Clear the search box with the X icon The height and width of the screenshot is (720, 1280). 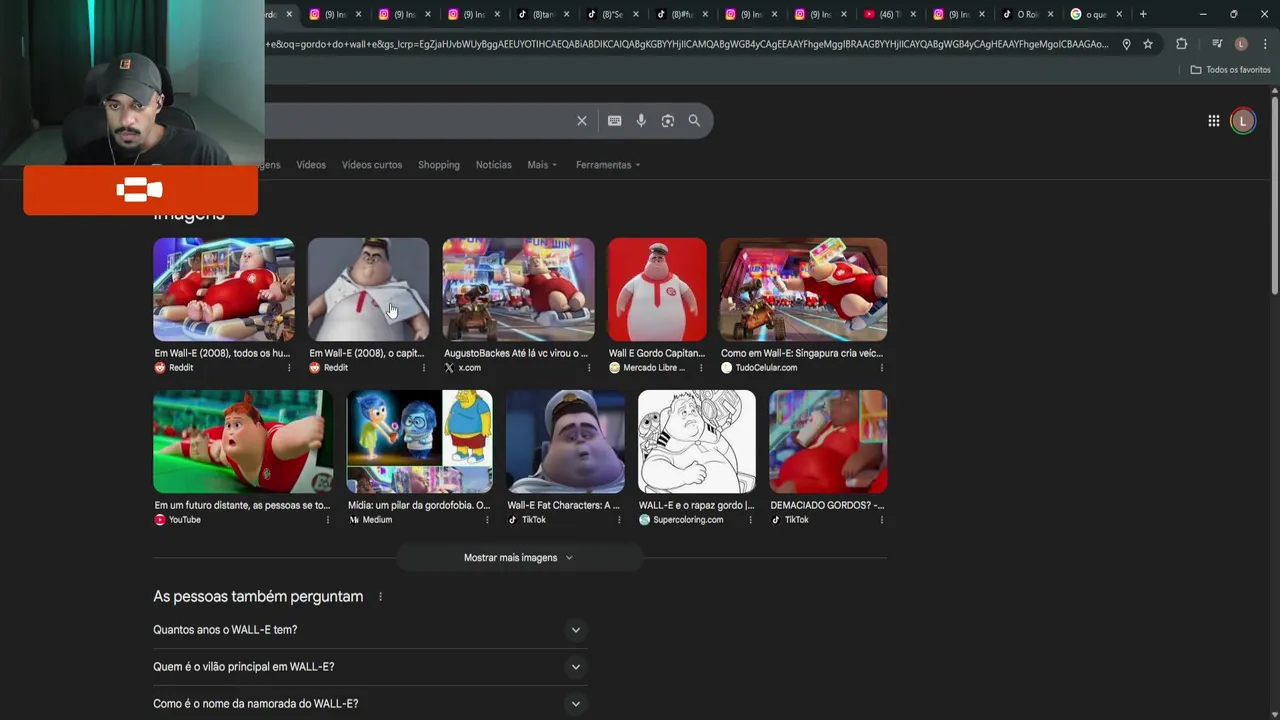[x=581, y=121]
